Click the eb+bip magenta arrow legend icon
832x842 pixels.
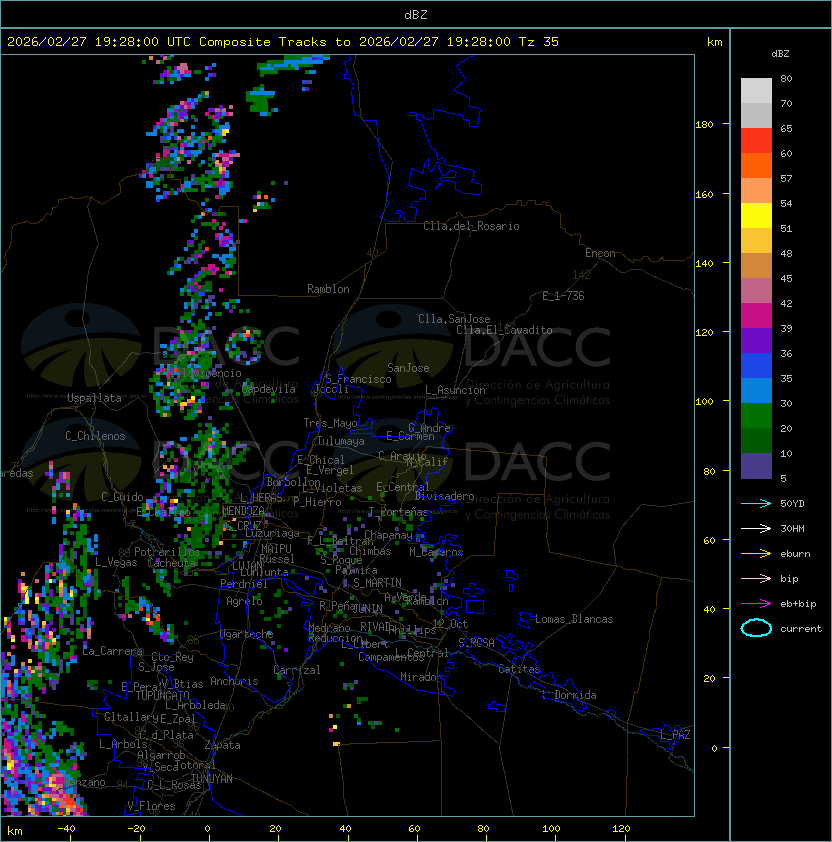pos(756,604)
